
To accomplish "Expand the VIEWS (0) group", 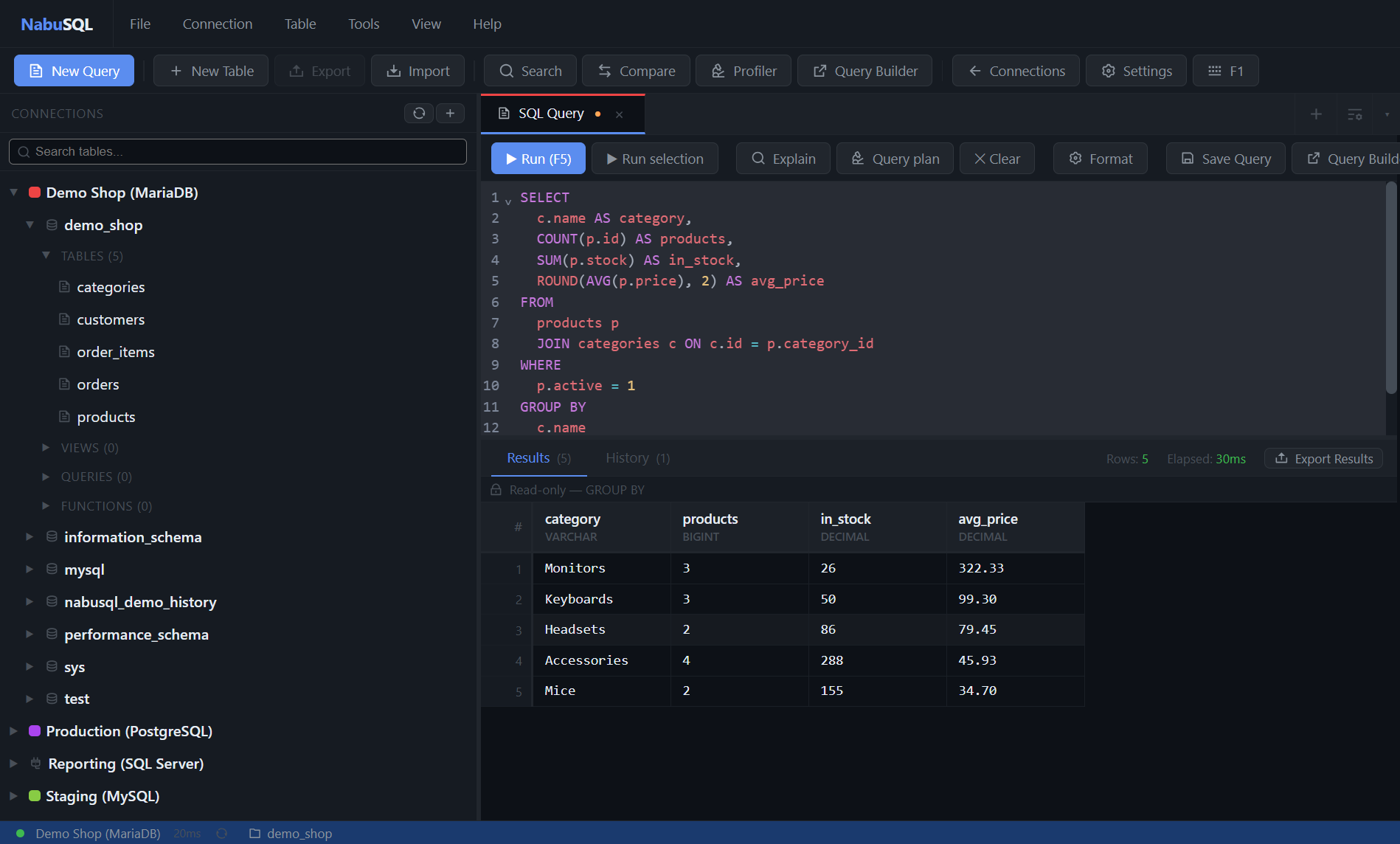I will pyautogui.click(x=46, y=447).
